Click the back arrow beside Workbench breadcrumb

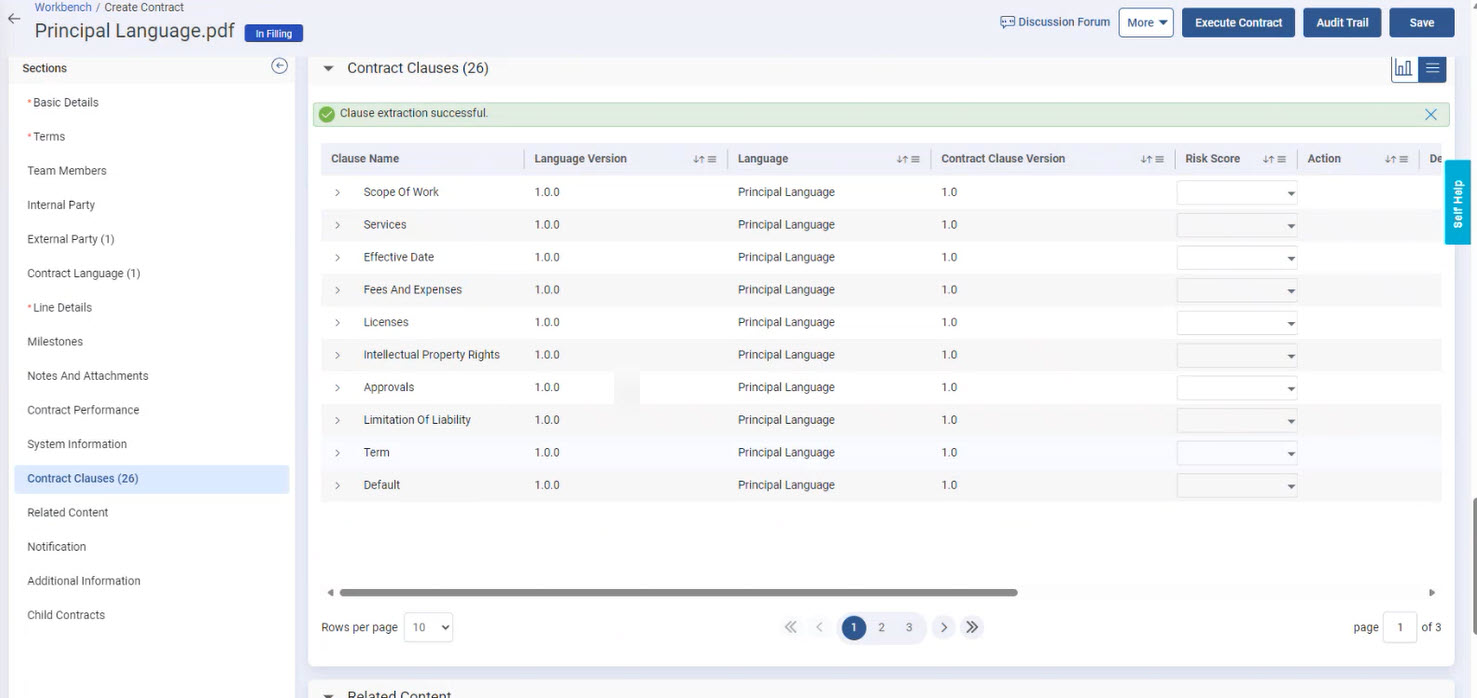click(13, 18)
